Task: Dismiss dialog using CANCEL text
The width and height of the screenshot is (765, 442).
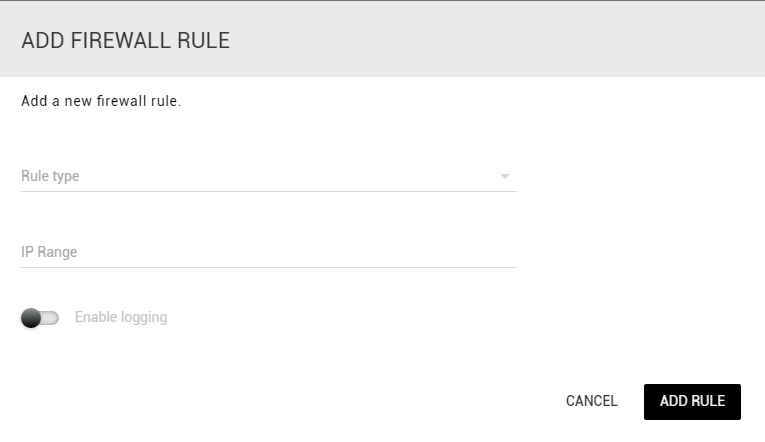Action: 591,401
